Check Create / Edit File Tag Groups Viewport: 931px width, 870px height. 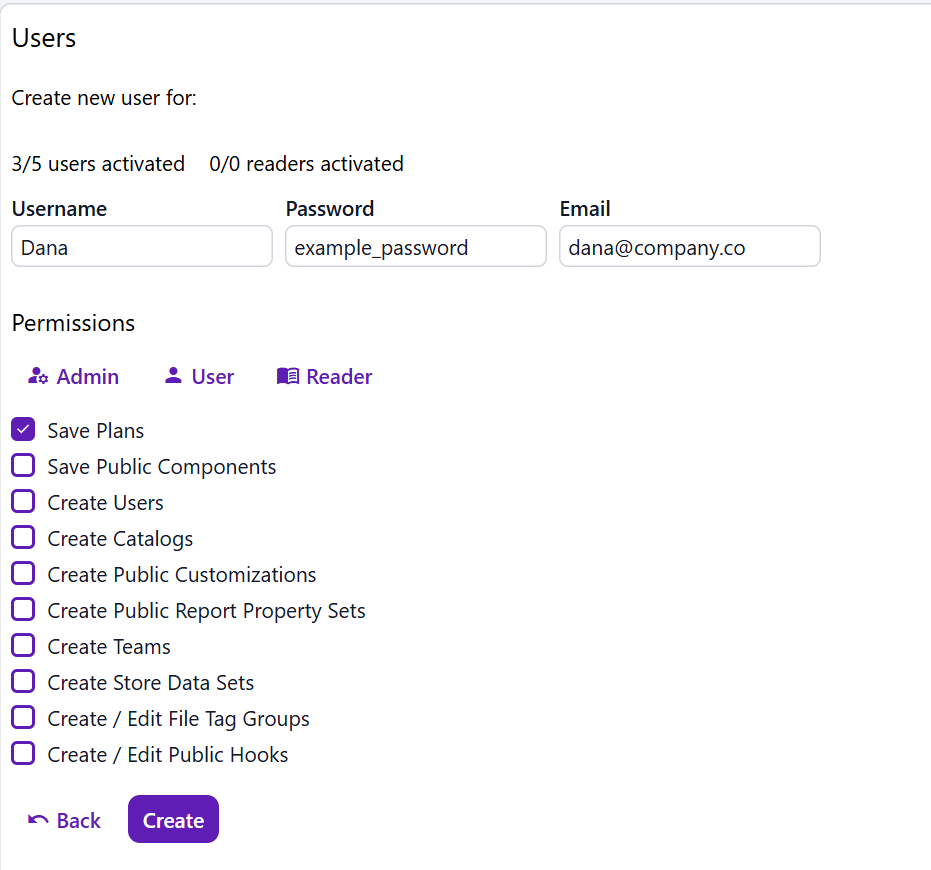tap(23, 718)
